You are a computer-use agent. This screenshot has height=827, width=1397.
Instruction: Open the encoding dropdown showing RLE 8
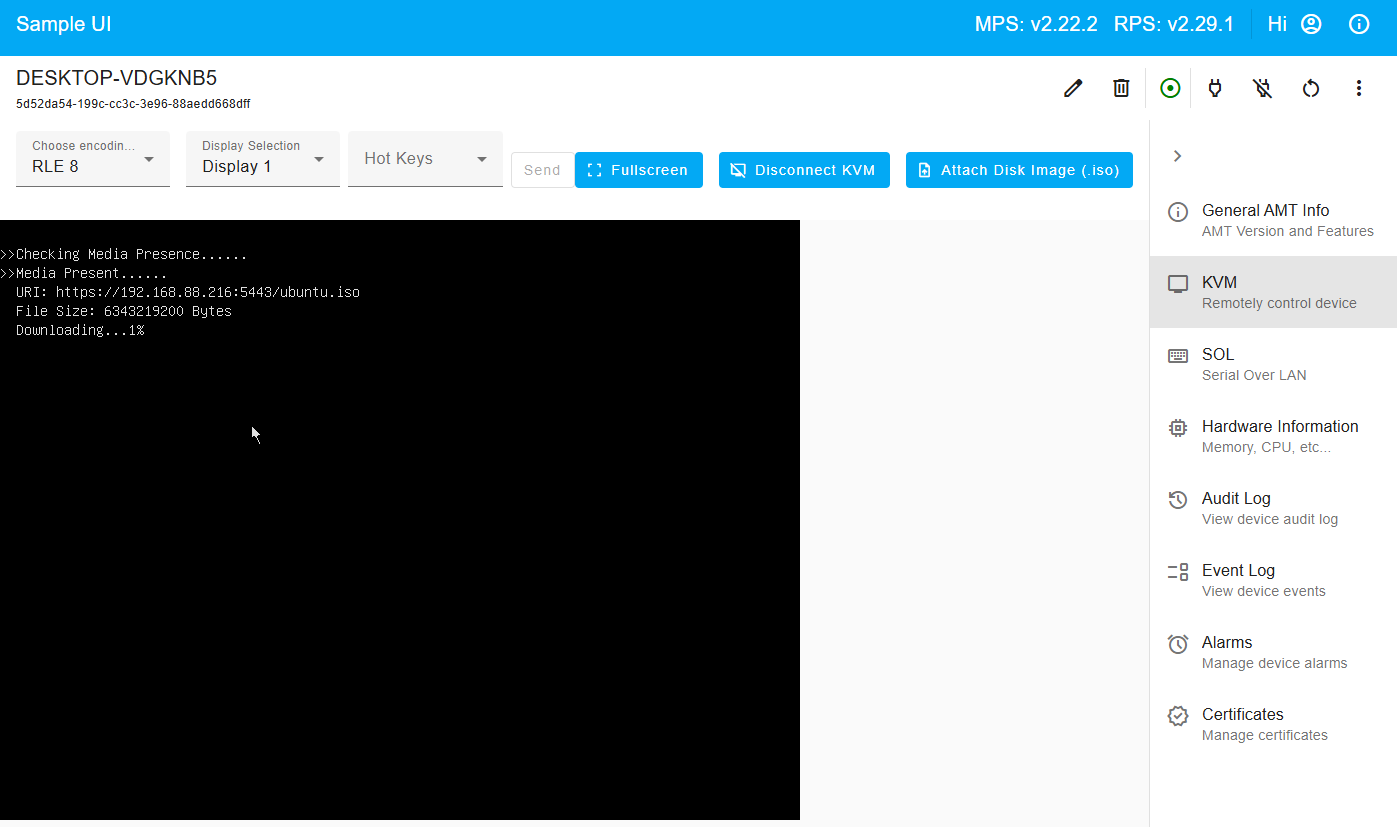[92, 159]
